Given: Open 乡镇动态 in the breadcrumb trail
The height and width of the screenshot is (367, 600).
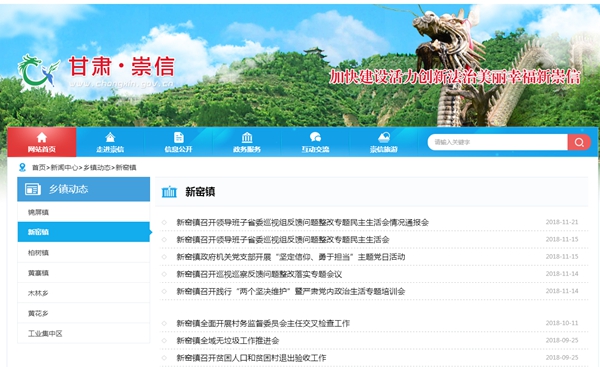Looking at the screenshot, I should (x=97, y=168).
